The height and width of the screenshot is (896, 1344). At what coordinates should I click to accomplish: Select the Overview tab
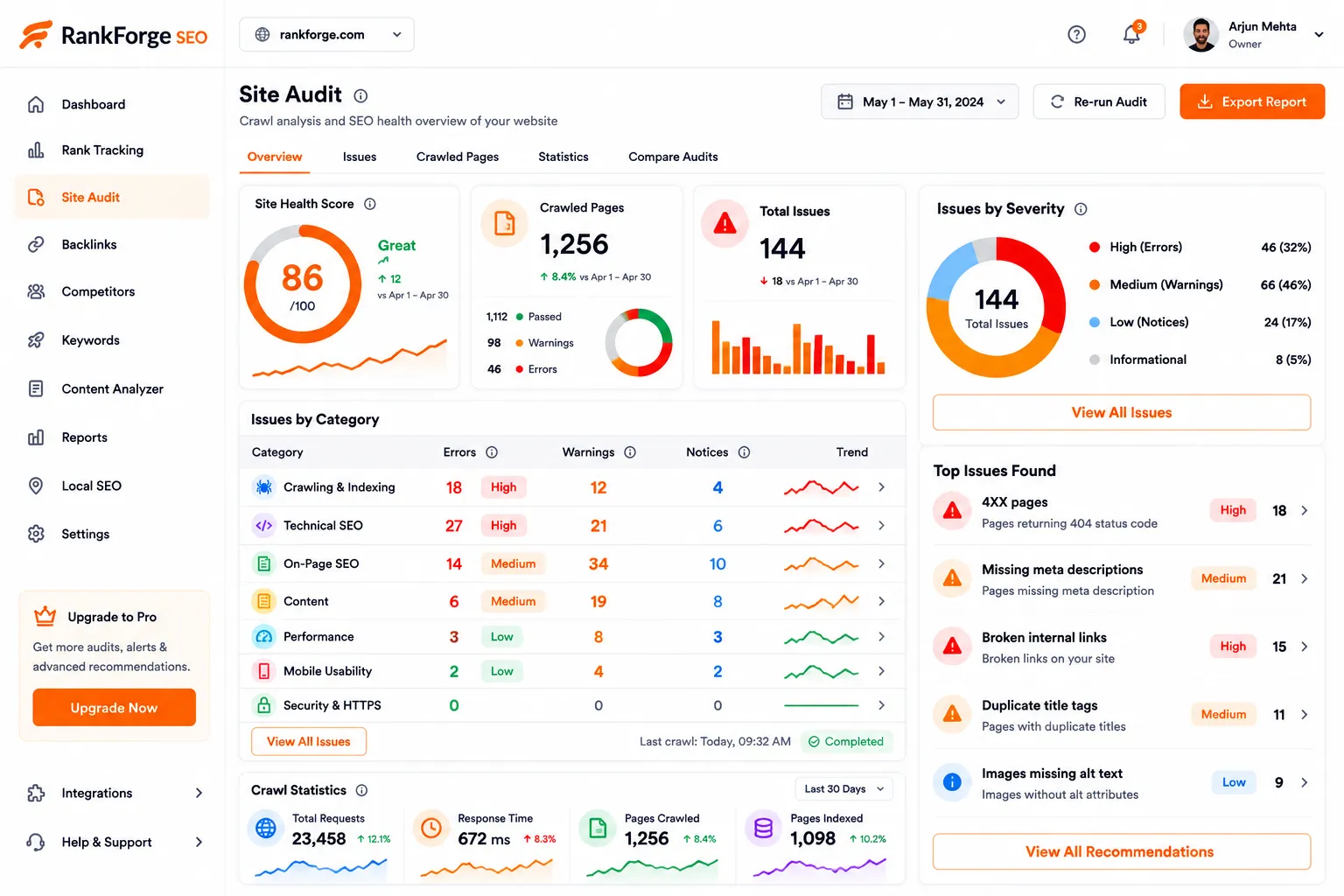pos(275,157)
